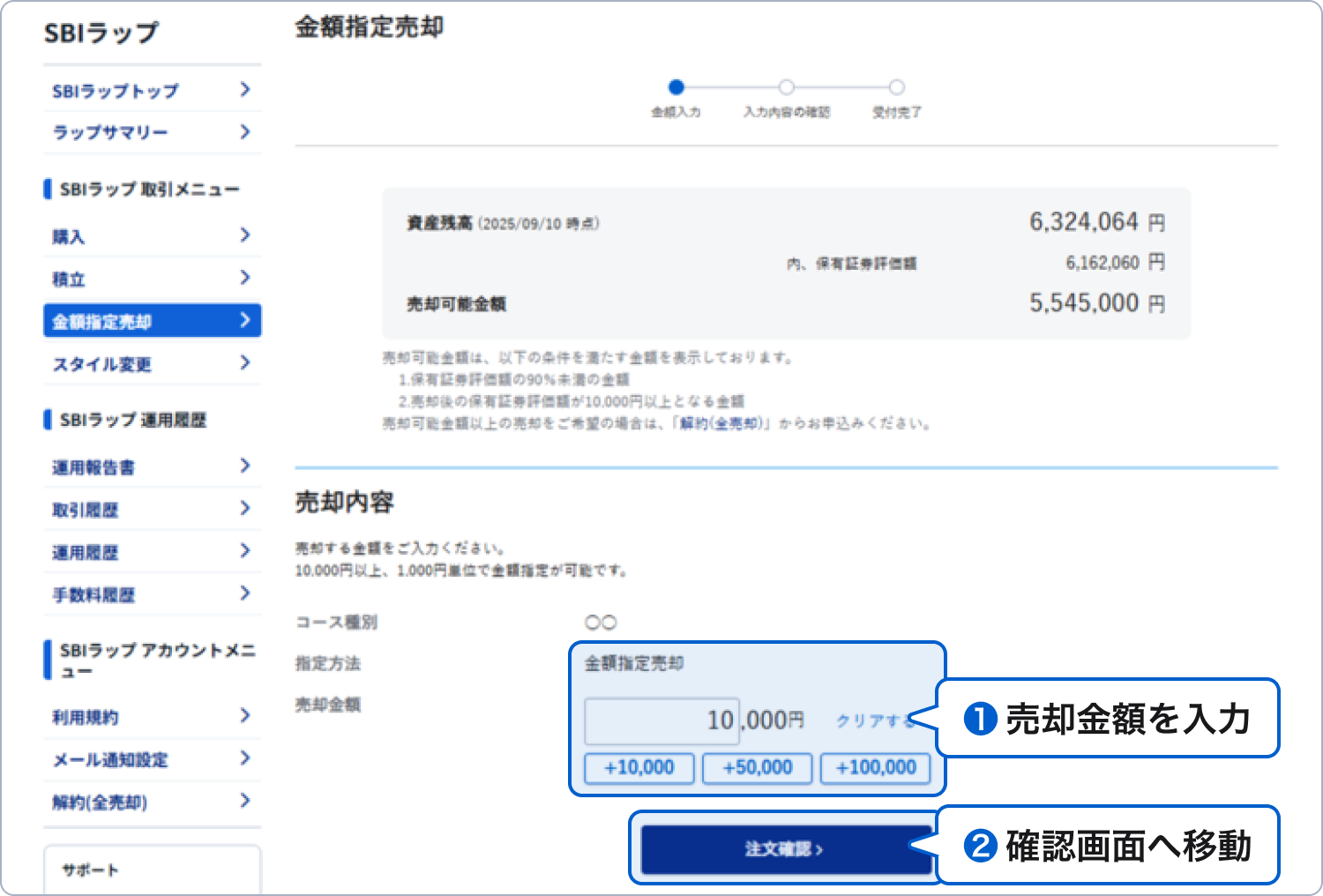Click arrow icon next to 運用報告書
The width and height of the screenshot is (1323, 896).
[x=244, y=467]
